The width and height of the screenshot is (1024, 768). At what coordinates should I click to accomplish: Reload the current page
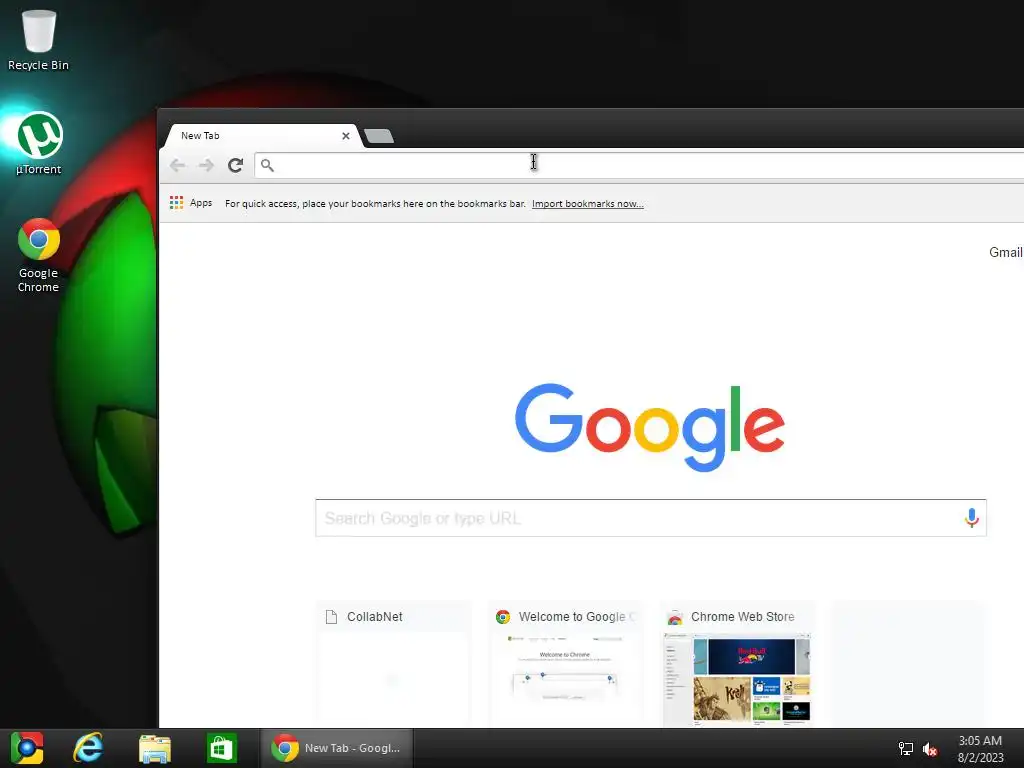[x=236, y=165]
